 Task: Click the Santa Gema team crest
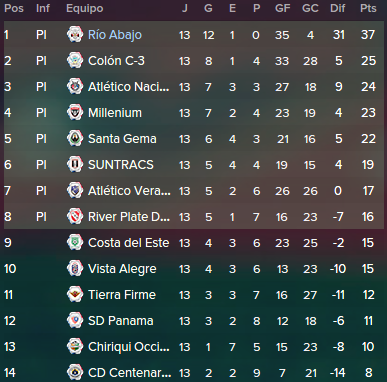[75, 139]
